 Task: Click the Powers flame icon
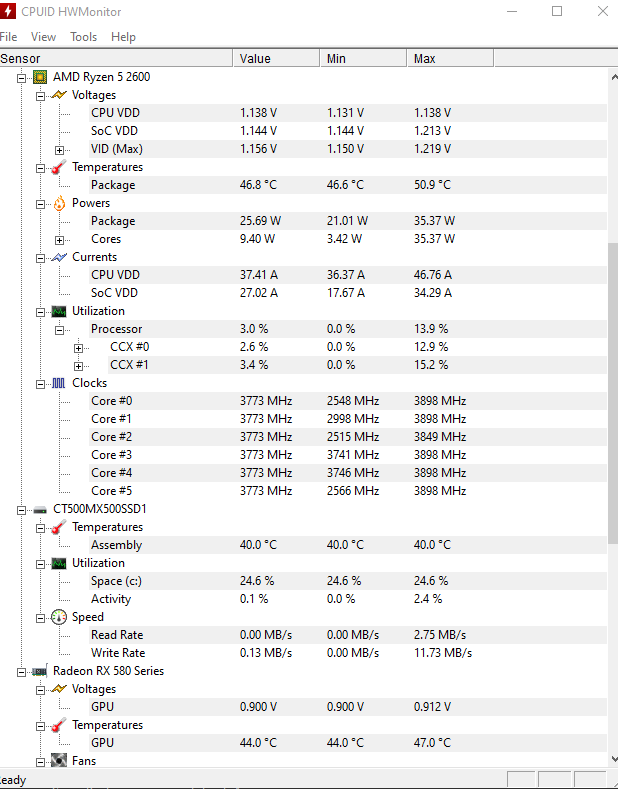tap(59, 203)
